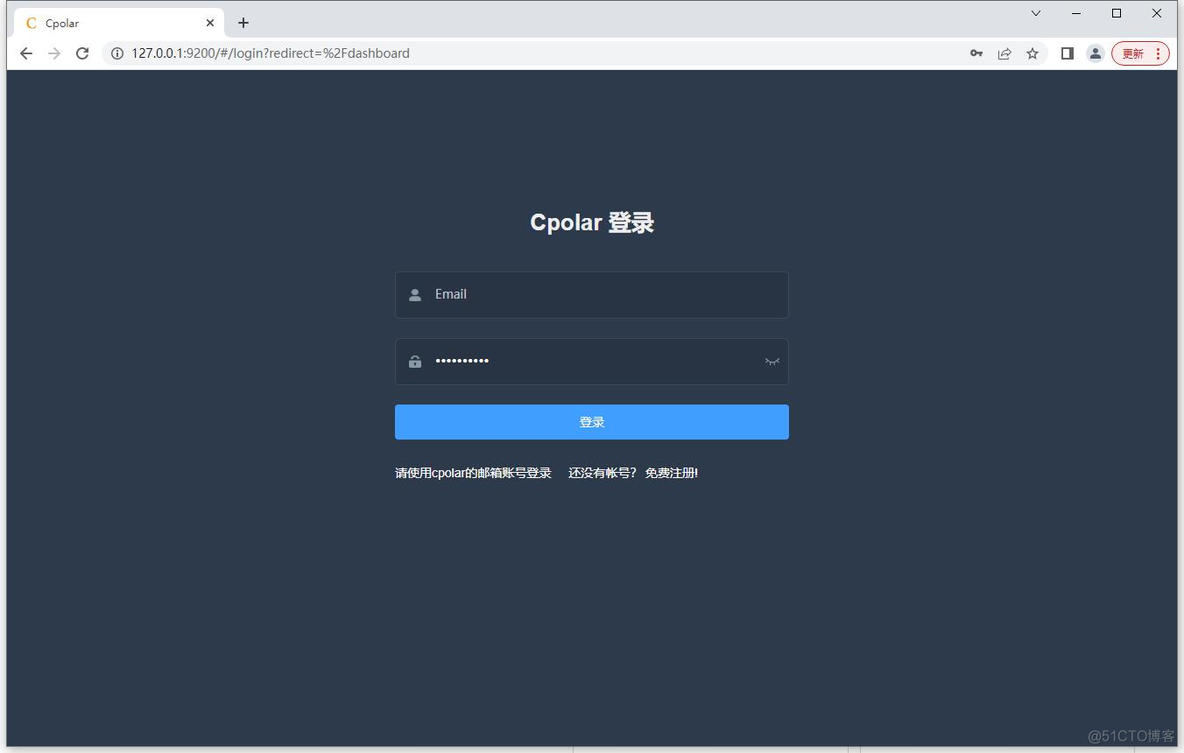Click the 免费注册! register link
Image resolution: width=1184 pixels, height=753 pixels.
671,473
